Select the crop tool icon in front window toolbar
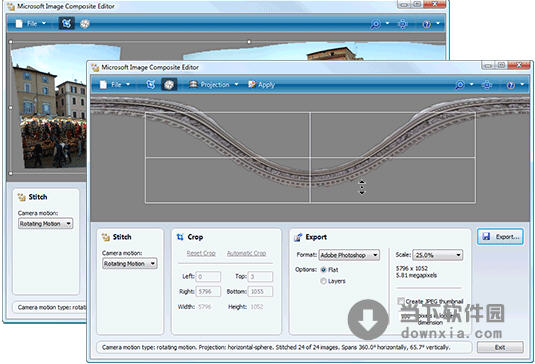535x364 pixels. (150, 84)
